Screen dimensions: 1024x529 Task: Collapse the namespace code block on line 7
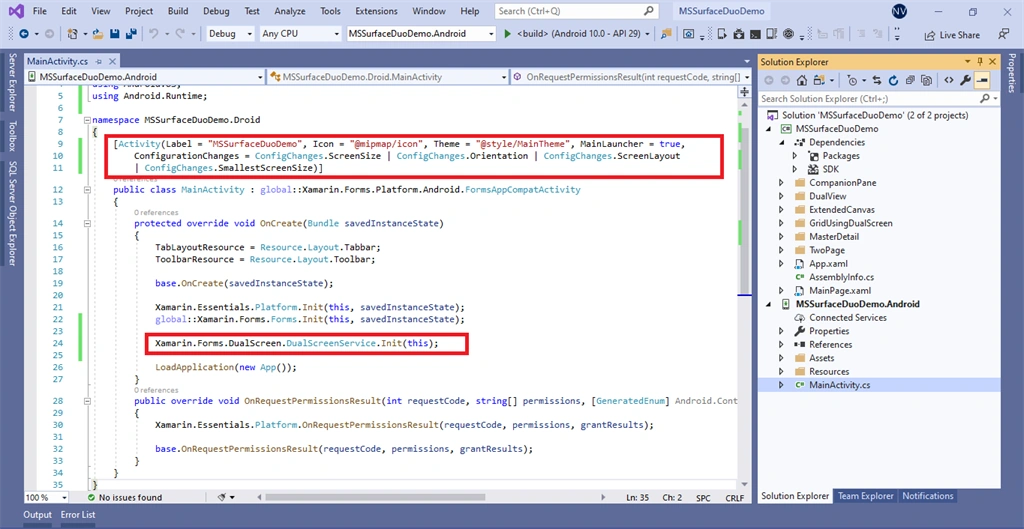86,120
